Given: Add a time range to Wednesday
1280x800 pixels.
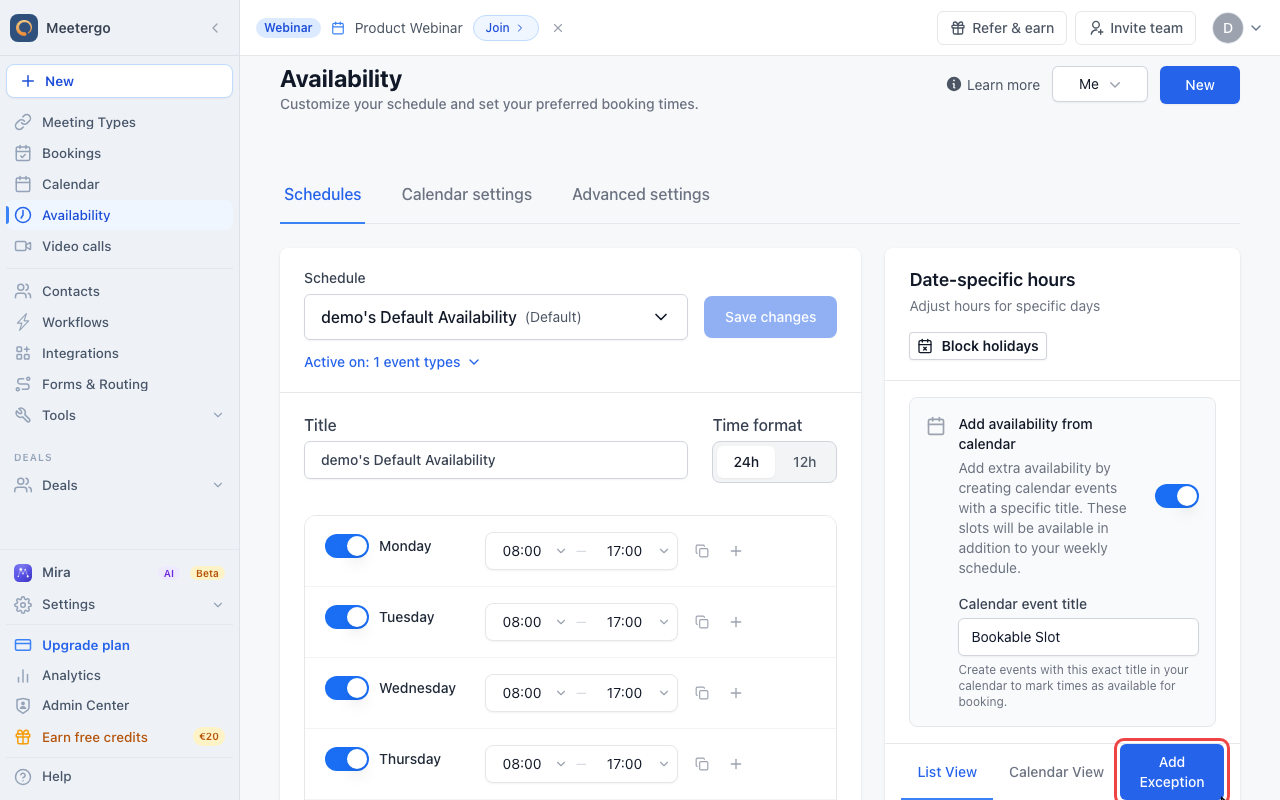Looking at the screenshot, I should (736, 693).
